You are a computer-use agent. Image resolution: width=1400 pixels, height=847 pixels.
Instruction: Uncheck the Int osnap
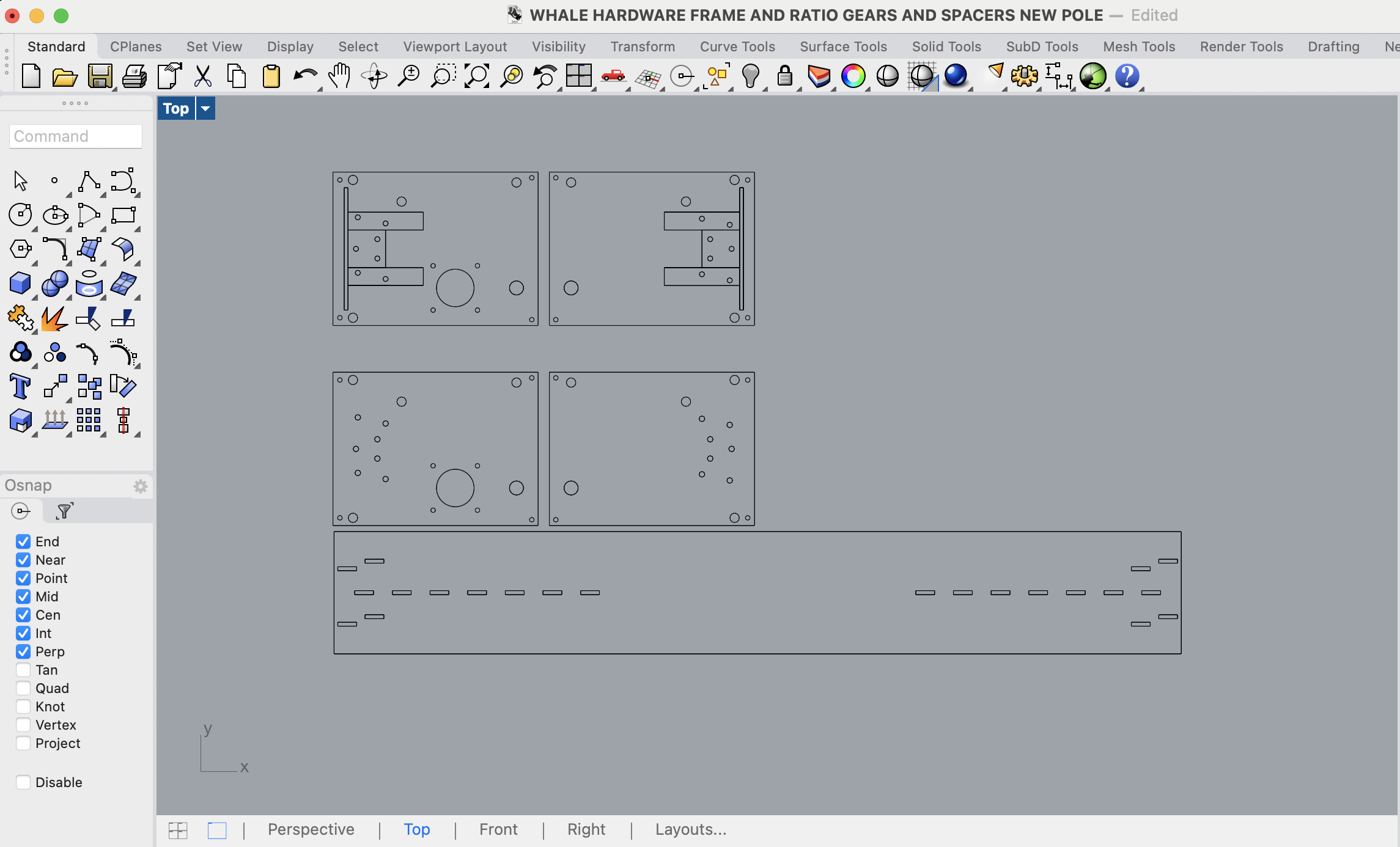(23, 633)
